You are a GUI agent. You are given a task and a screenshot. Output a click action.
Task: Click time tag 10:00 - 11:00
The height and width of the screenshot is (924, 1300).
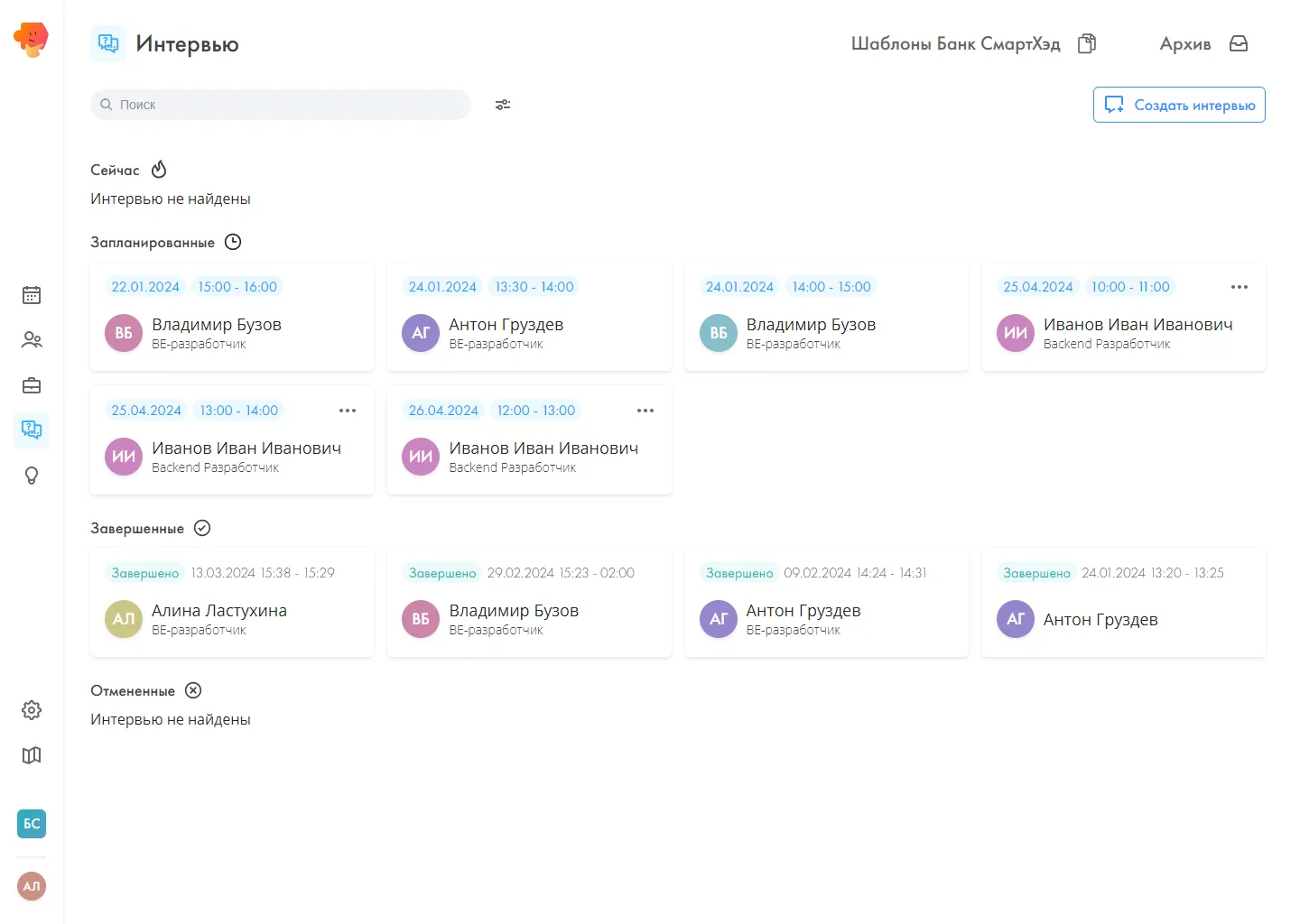click(x=1130, y=287)
